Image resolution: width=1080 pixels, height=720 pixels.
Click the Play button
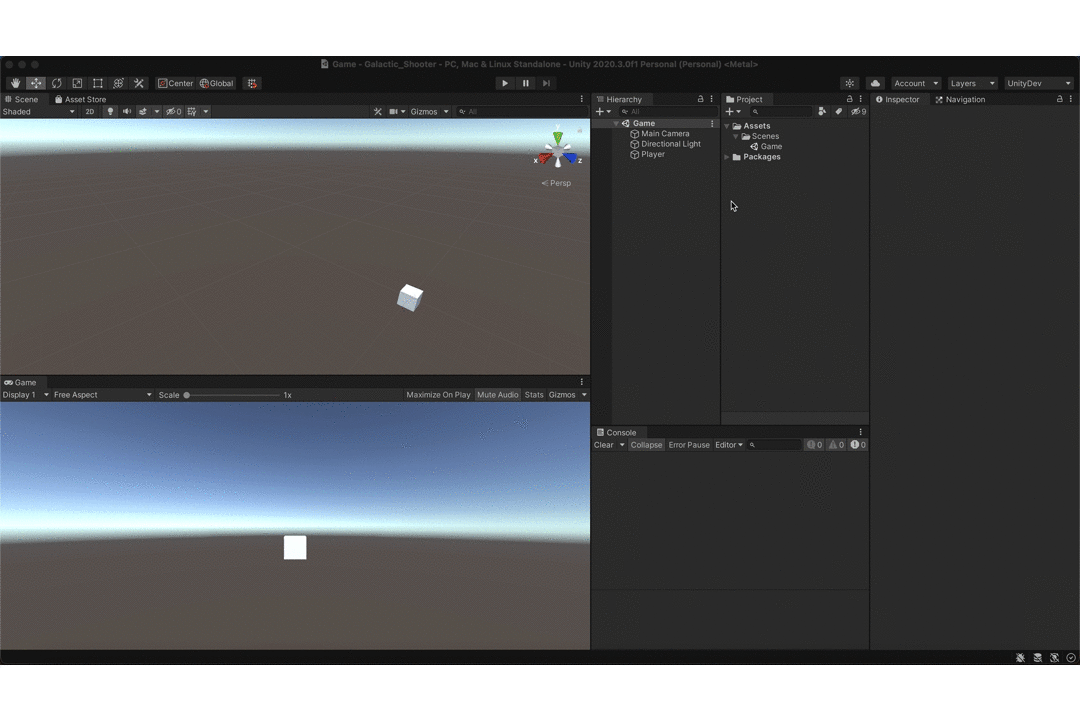[x=505, y=83]
